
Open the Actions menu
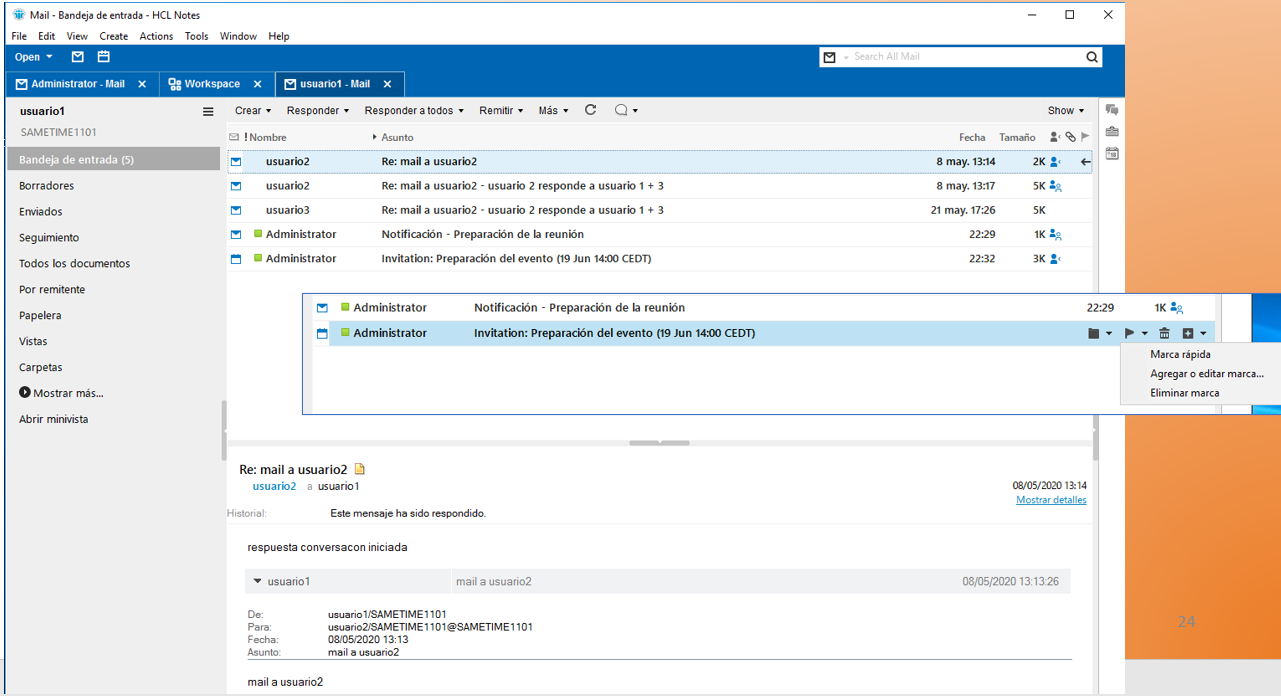pyautogui.click(x=156, y=36)
